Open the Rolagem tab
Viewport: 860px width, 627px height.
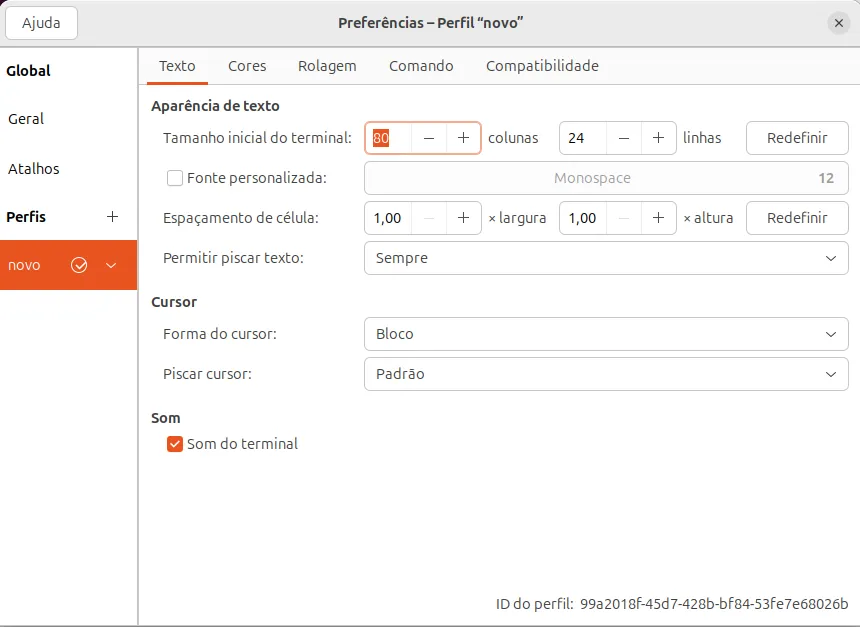click(x=327, y=66)
